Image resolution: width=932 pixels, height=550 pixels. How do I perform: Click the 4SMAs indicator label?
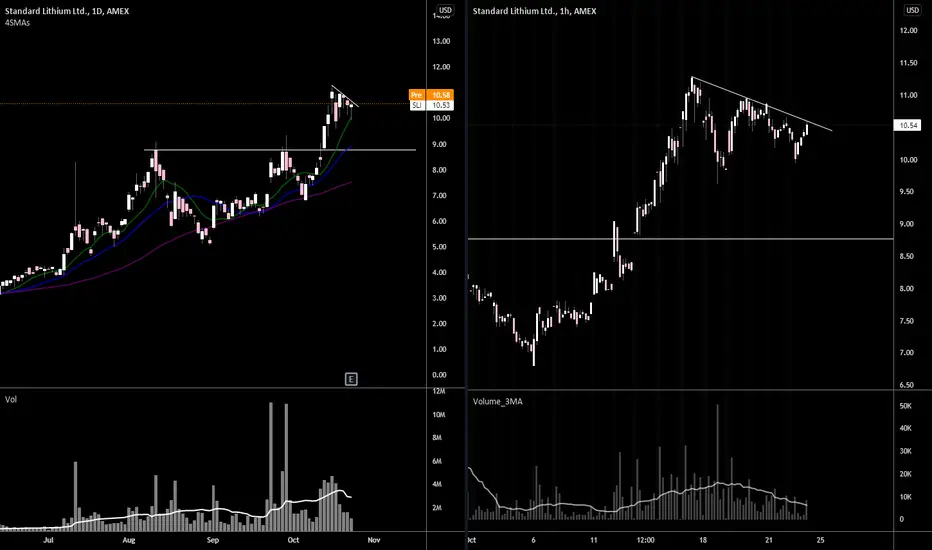coord(17,23)
